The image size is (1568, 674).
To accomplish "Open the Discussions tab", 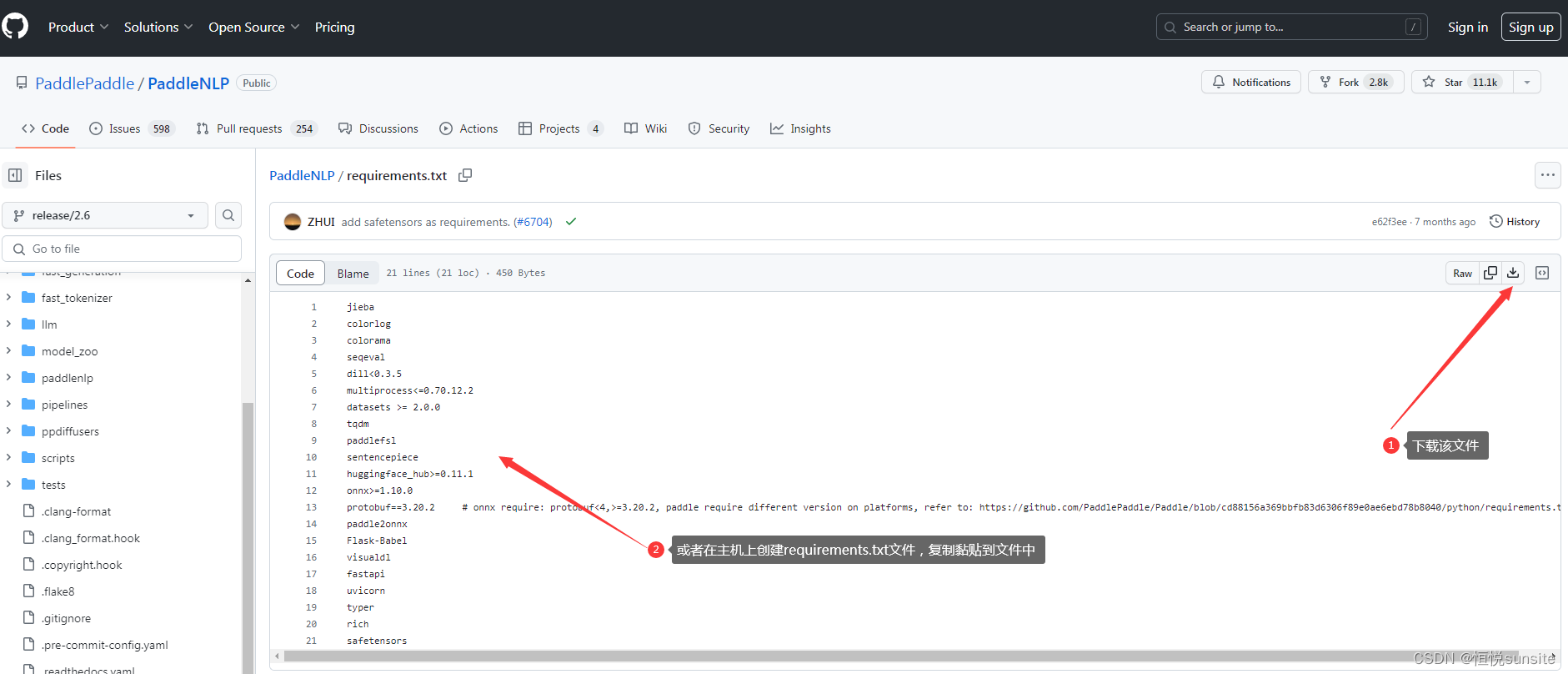I will pos(378,128).
